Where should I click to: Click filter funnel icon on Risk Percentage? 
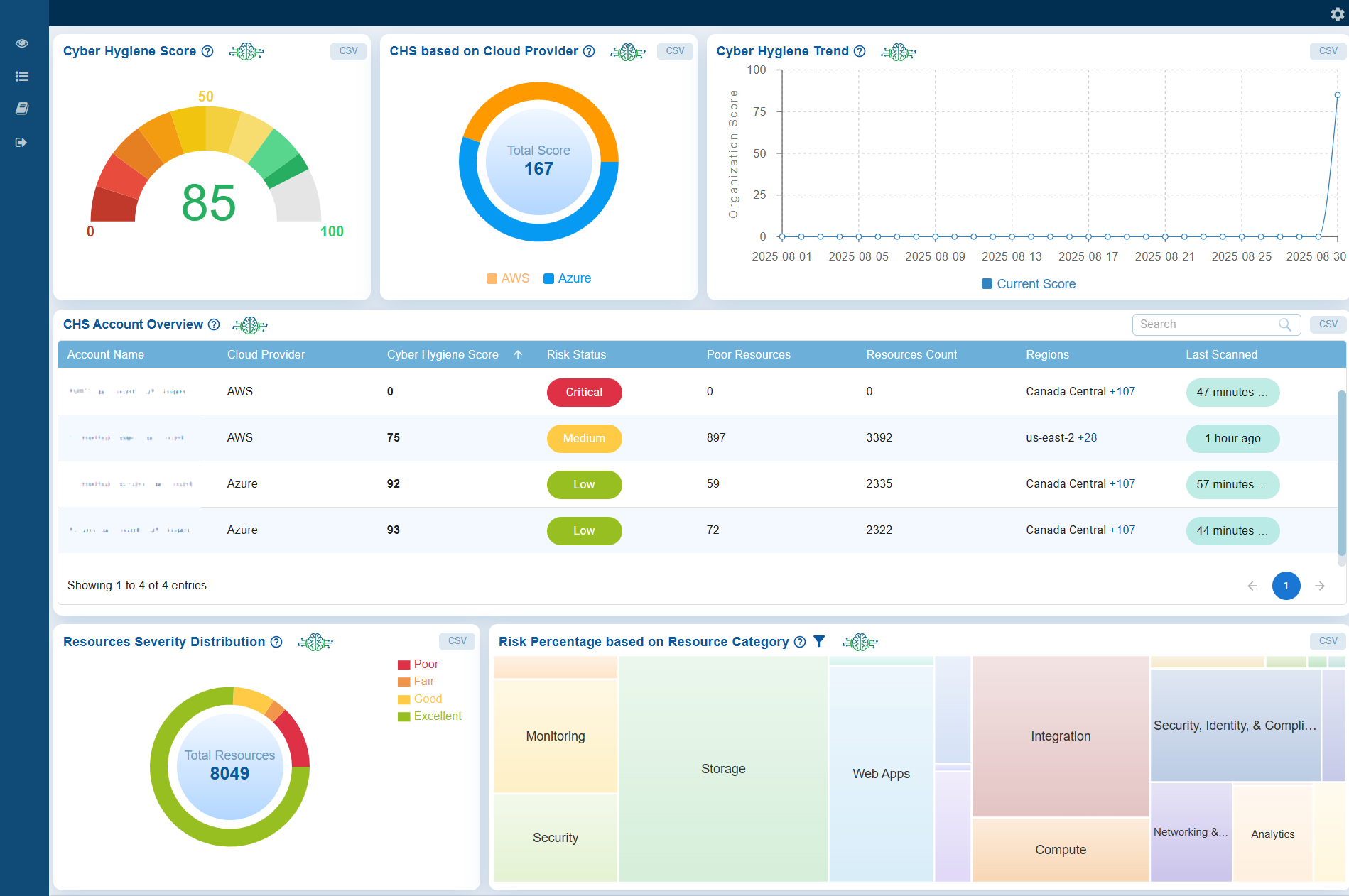pyautogui.click(x=819, y=642)
